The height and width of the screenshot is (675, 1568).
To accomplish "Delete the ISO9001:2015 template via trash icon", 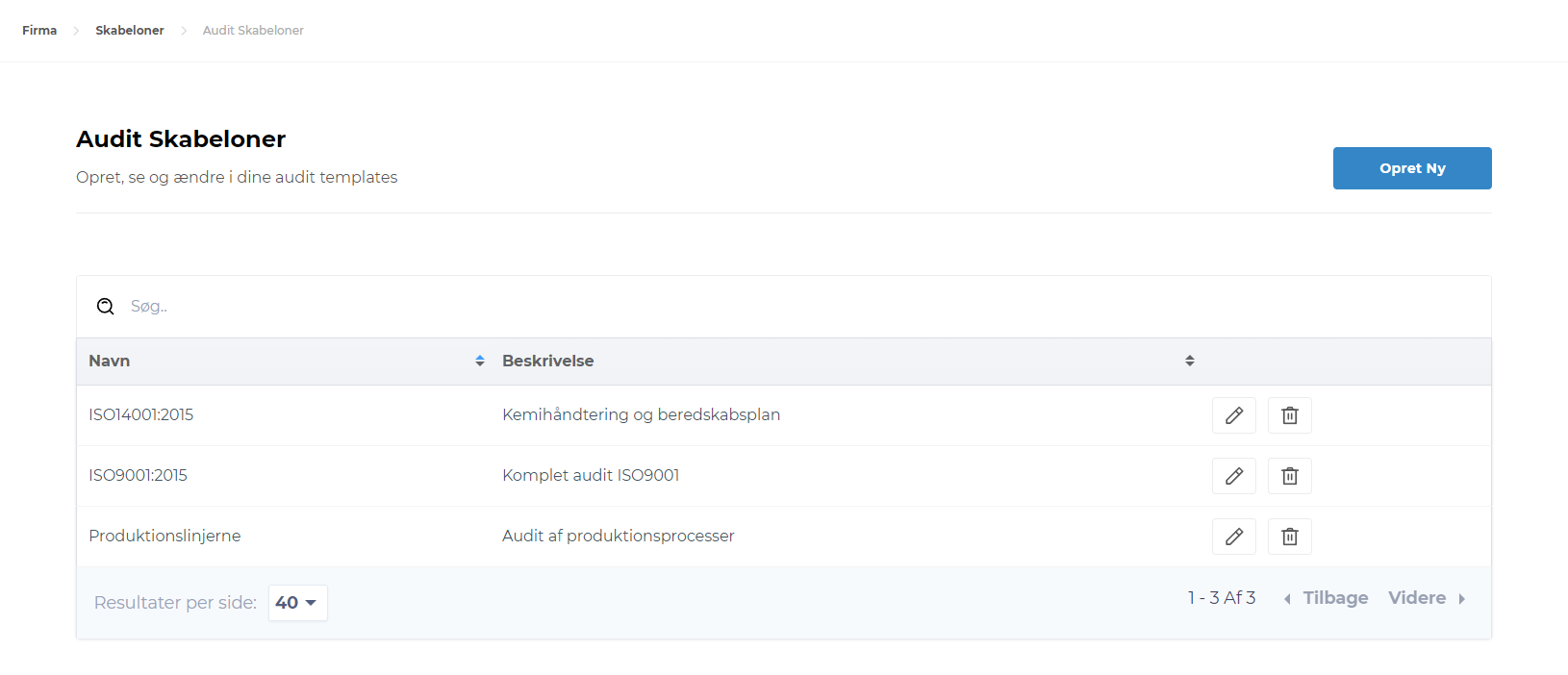I will coord(1290,476).
